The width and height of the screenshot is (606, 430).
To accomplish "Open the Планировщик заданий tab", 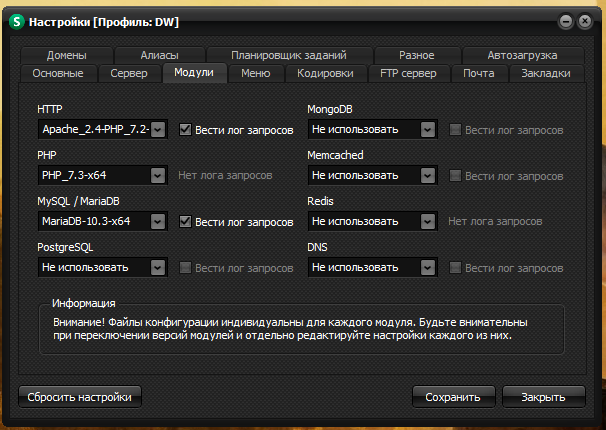I will (x=288, y=55).
